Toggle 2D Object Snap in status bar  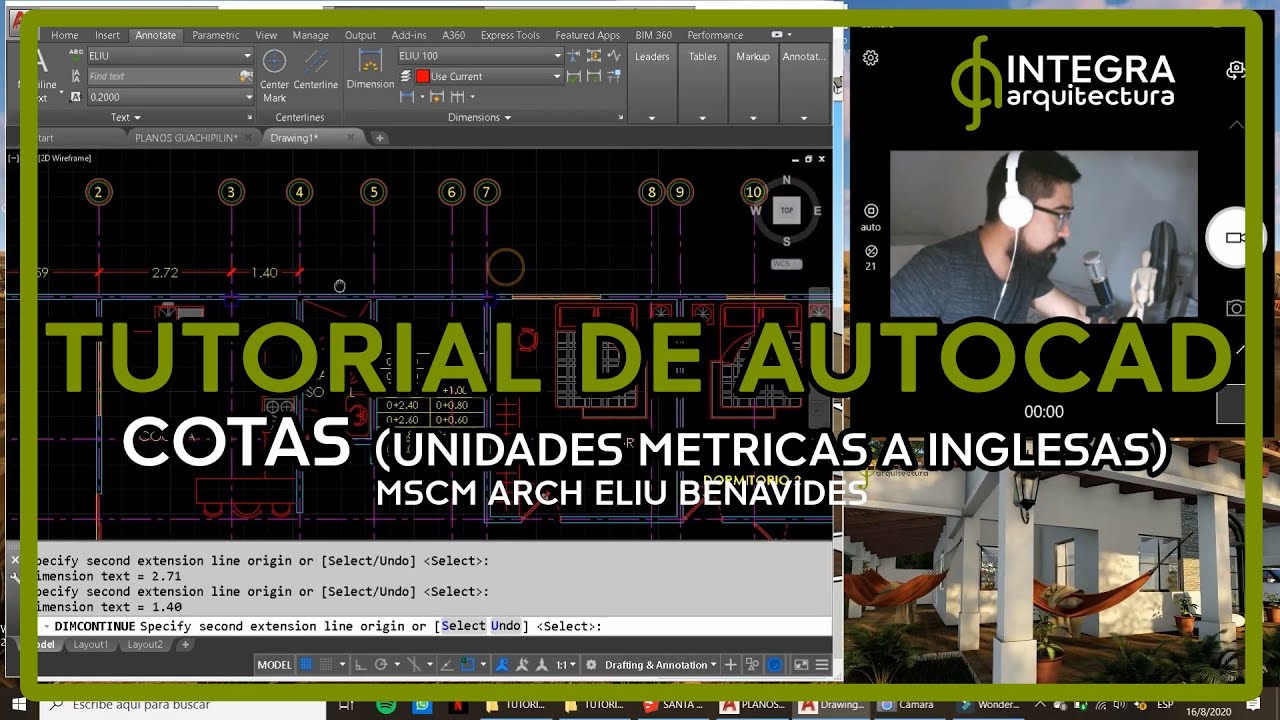point(467,665)
